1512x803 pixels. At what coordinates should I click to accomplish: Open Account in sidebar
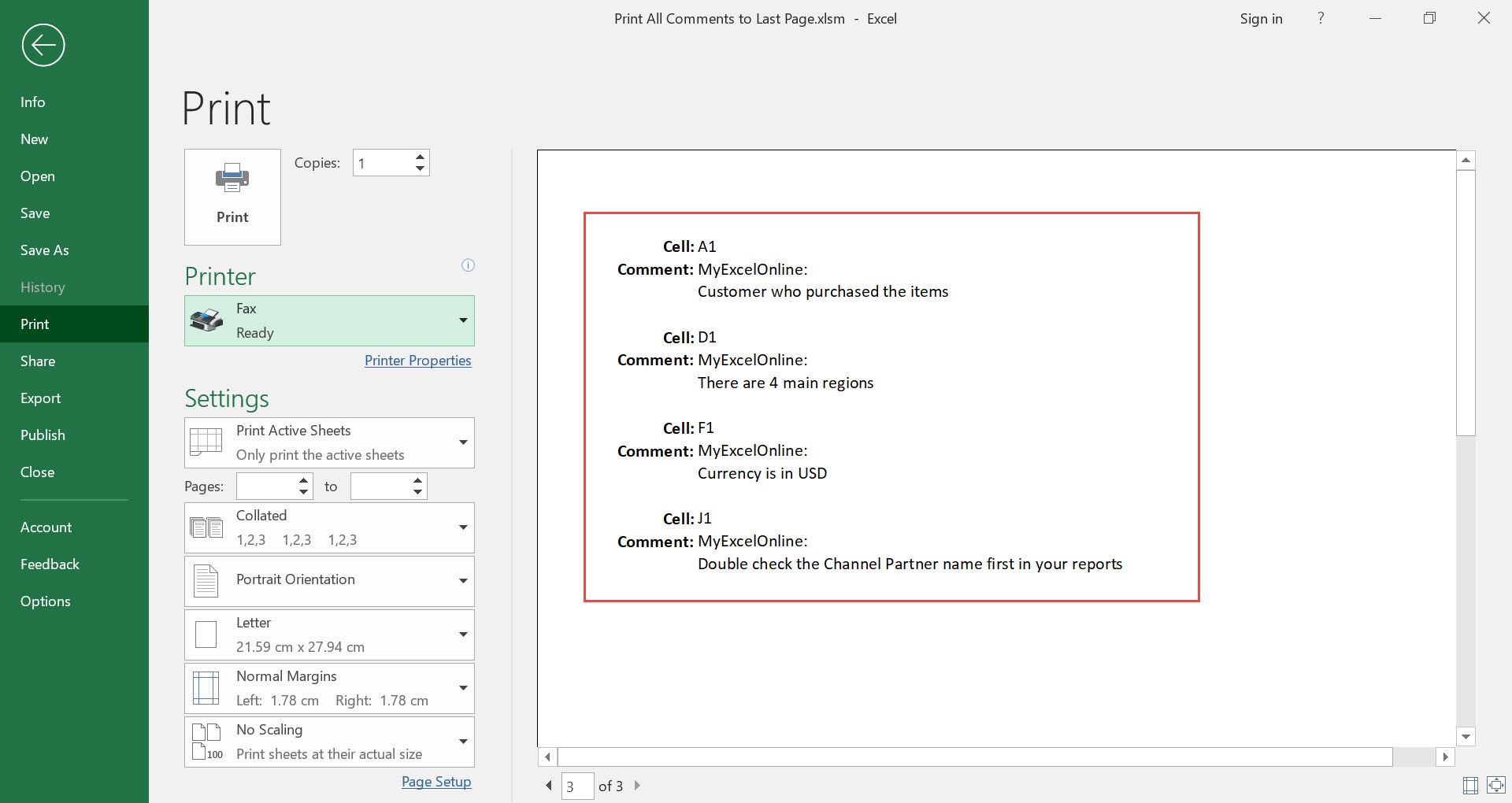click(74, 527)
